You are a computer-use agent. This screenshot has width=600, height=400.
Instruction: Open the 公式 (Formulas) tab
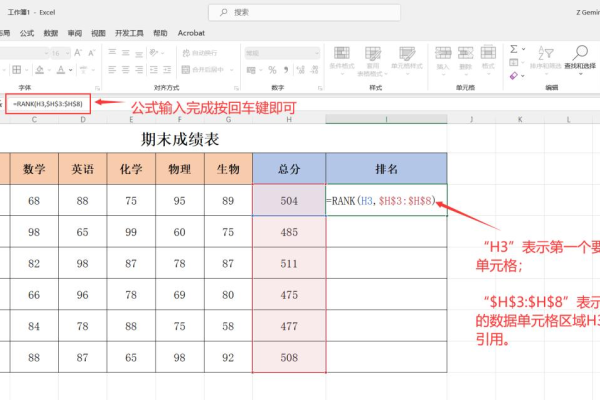coord(27,33)
